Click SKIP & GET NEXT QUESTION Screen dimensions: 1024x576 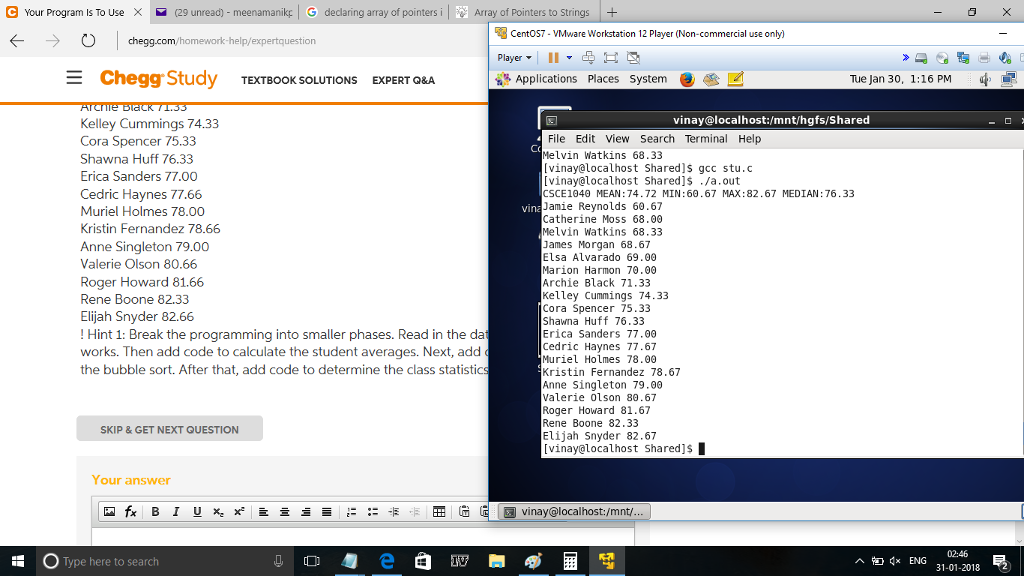pyautogui.click(x=169, y=428)
